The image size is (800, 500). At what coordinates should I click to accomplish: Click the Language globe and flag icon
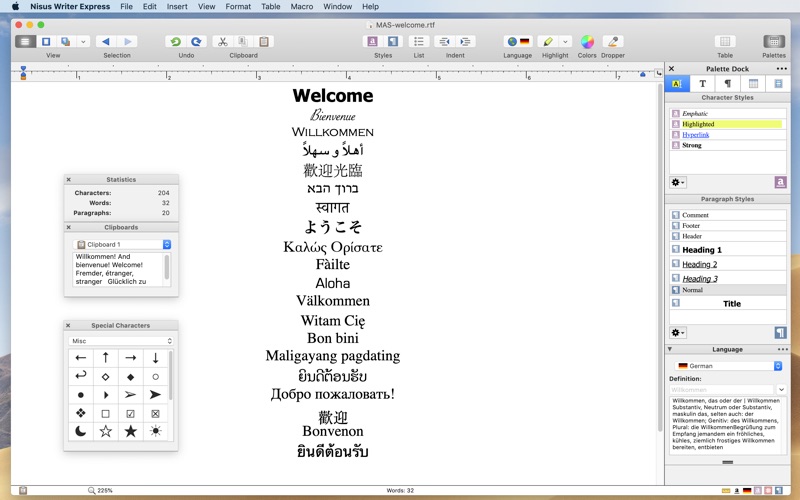[518, 41]
